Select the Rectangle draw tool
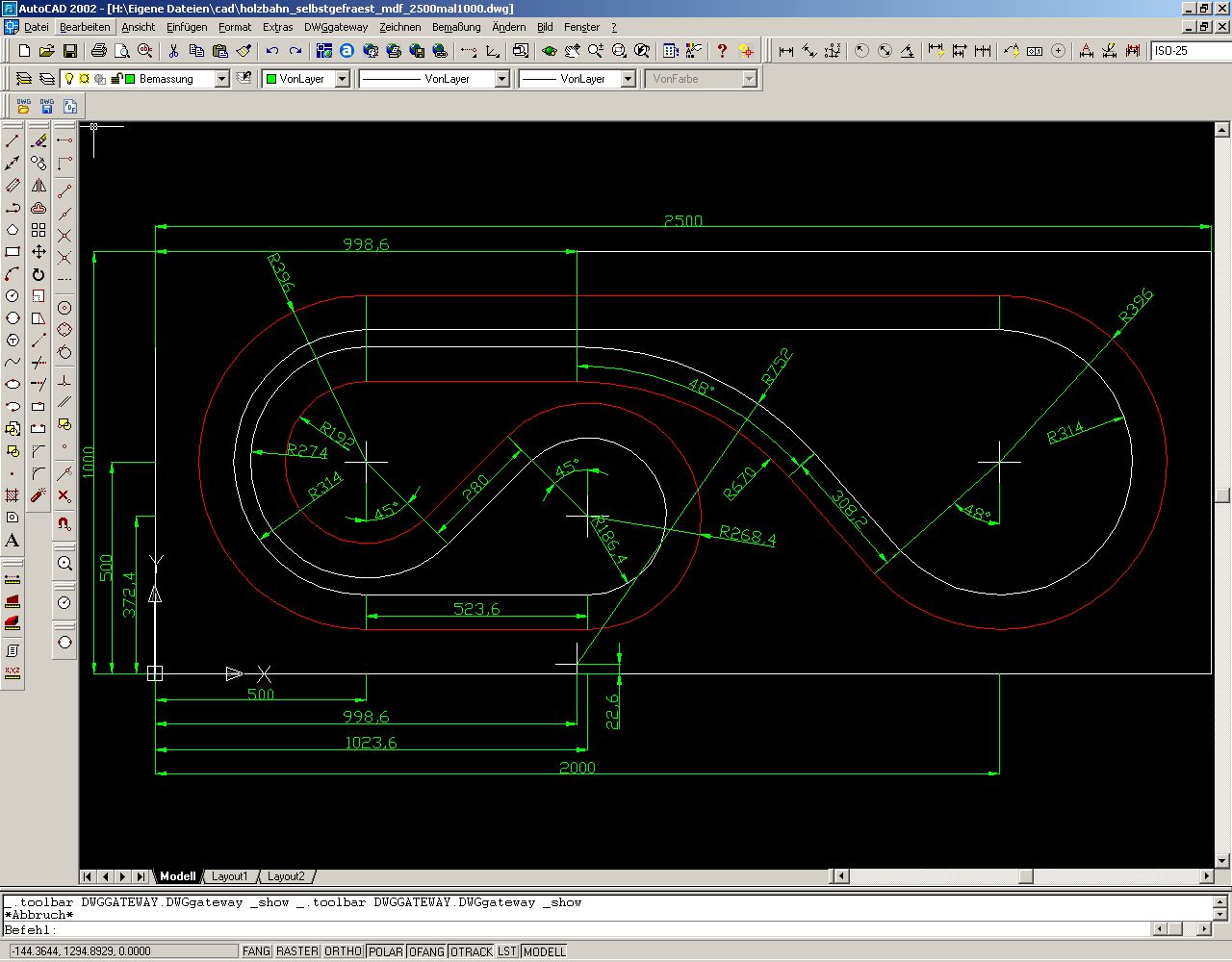 click(x=13, y=252)
